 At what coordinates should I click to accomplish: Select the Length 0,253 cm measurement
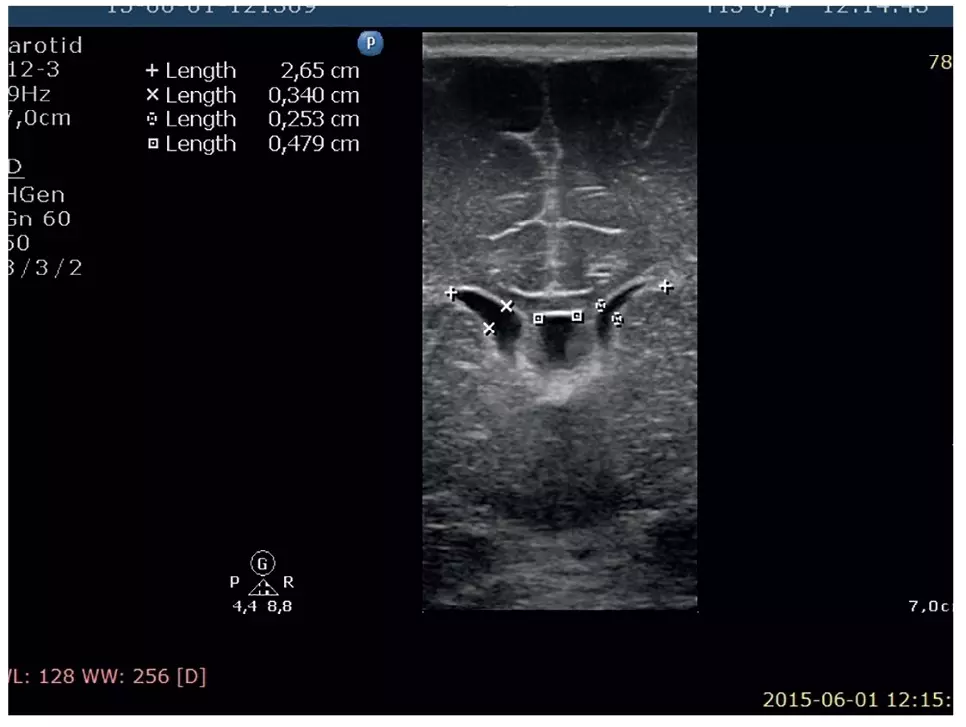pos(253,119)
